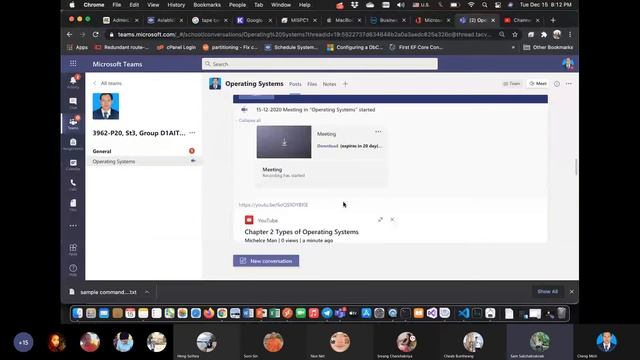Open the Bookmarks menu in menu bar
Viewport: 640px width, 360px height.
click(207, 5)
